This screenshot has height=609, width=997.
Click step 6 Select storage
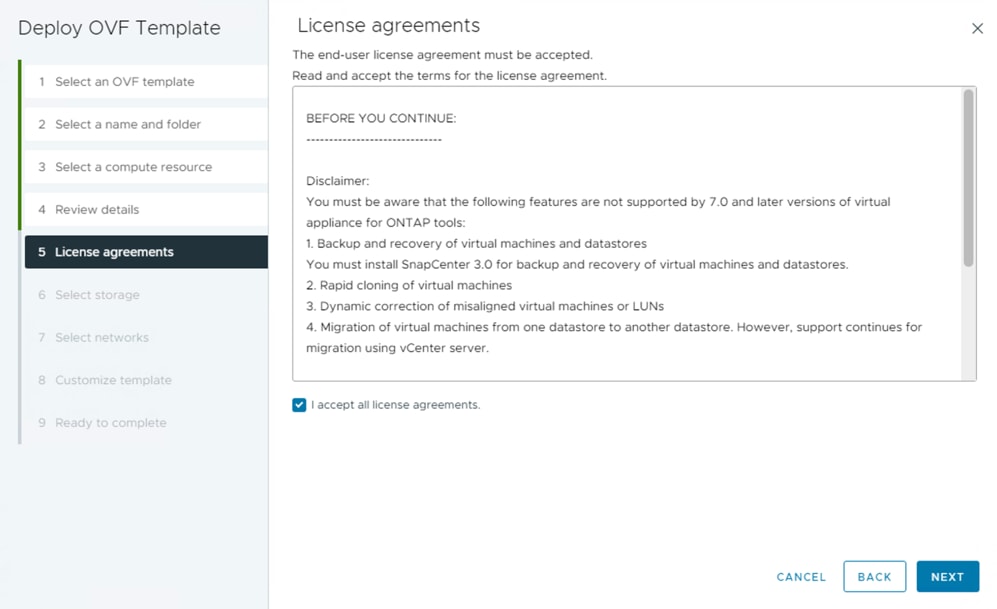97,295
